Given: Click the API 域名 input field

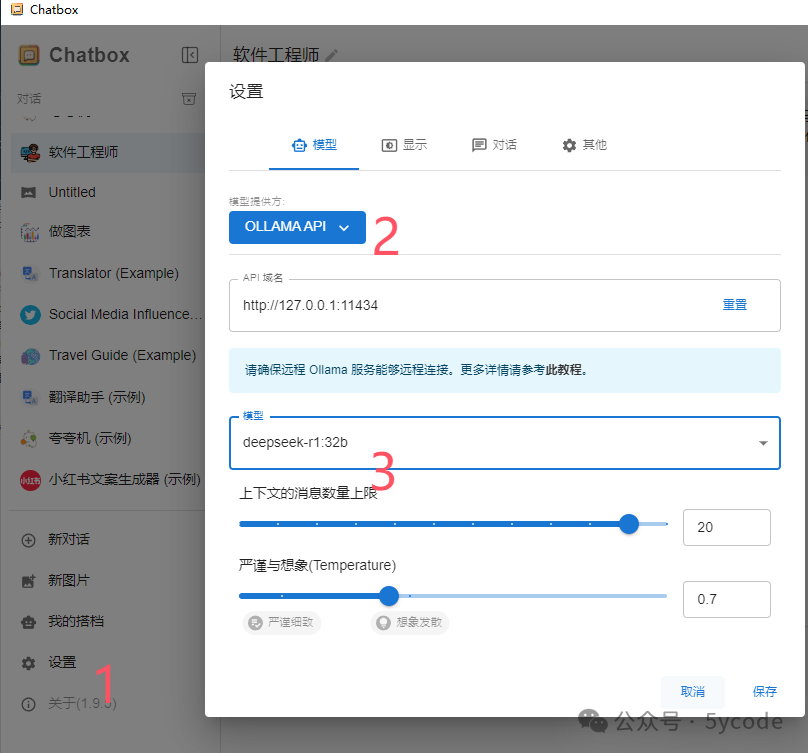Looking at the screenshot, I should [504, 306].
